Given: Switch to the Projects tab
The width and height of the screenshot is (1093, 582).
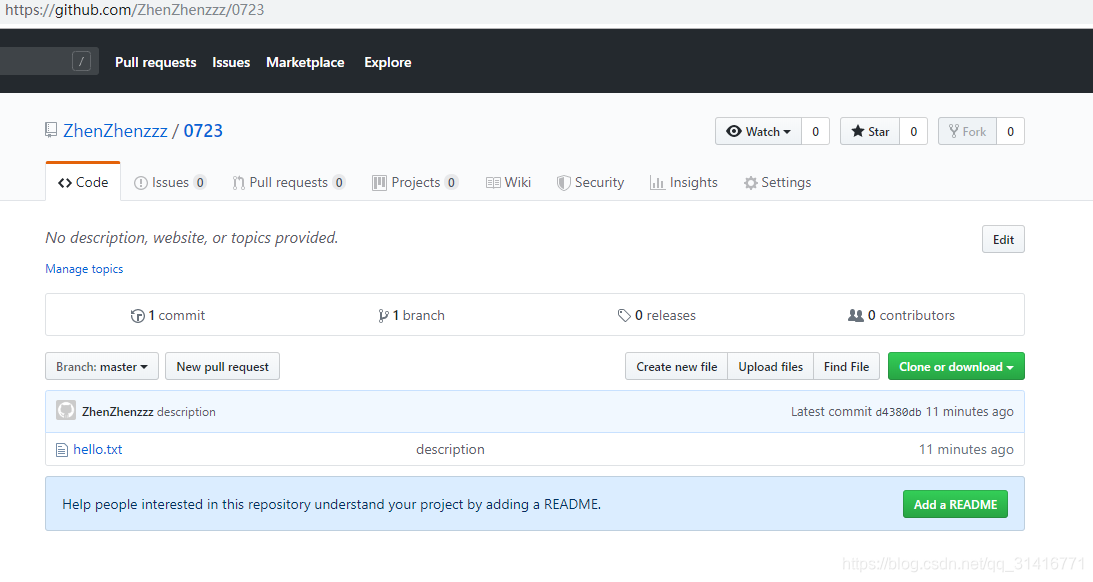Looking at the screenshot, I should (415, 183).
